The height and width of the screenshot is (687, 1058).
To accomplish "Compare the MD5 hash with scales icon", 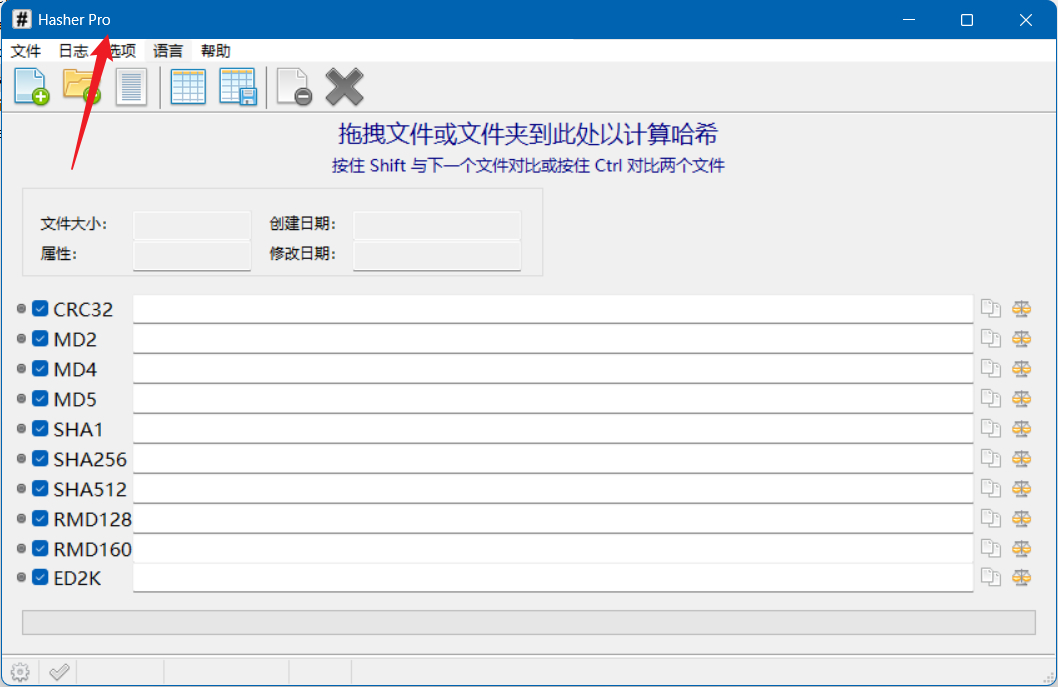I will [1022, 398].
